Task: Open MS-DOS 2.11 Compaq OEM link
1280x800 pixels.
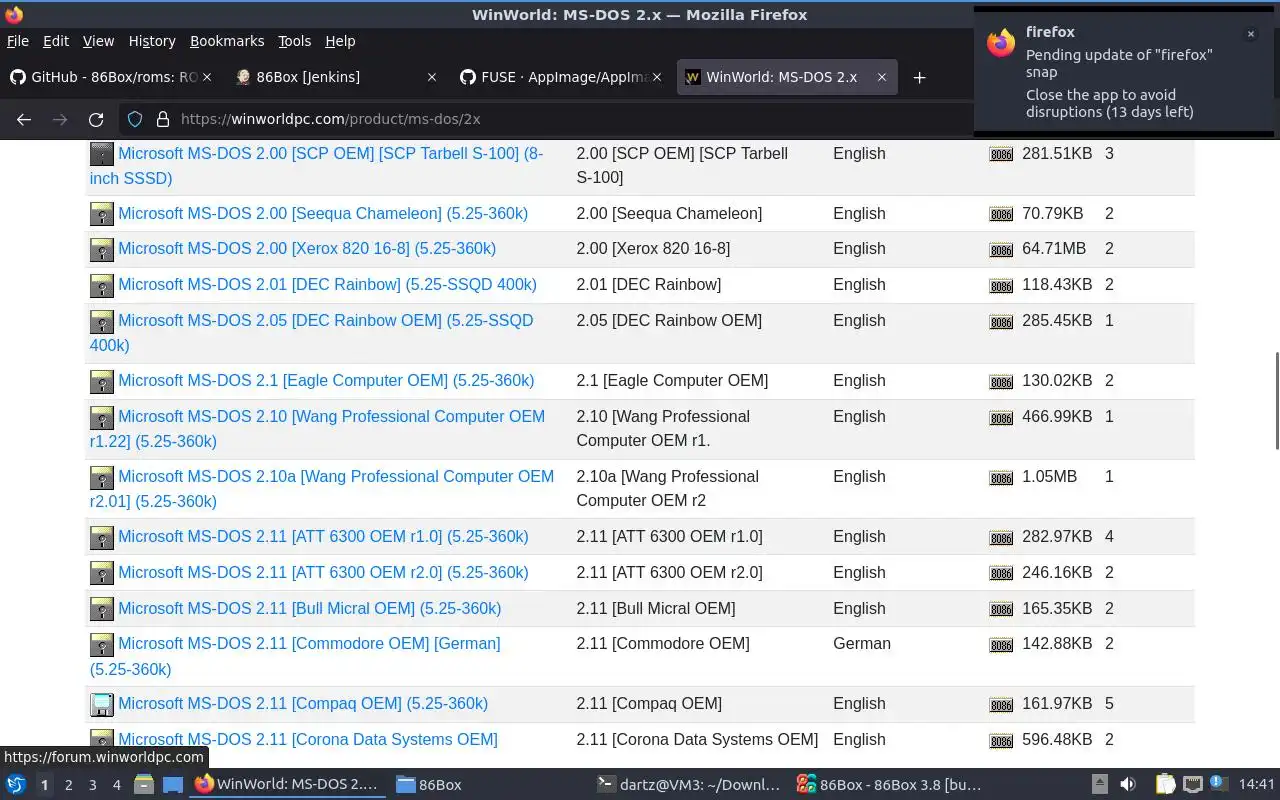Action: [x=303, y=703]
